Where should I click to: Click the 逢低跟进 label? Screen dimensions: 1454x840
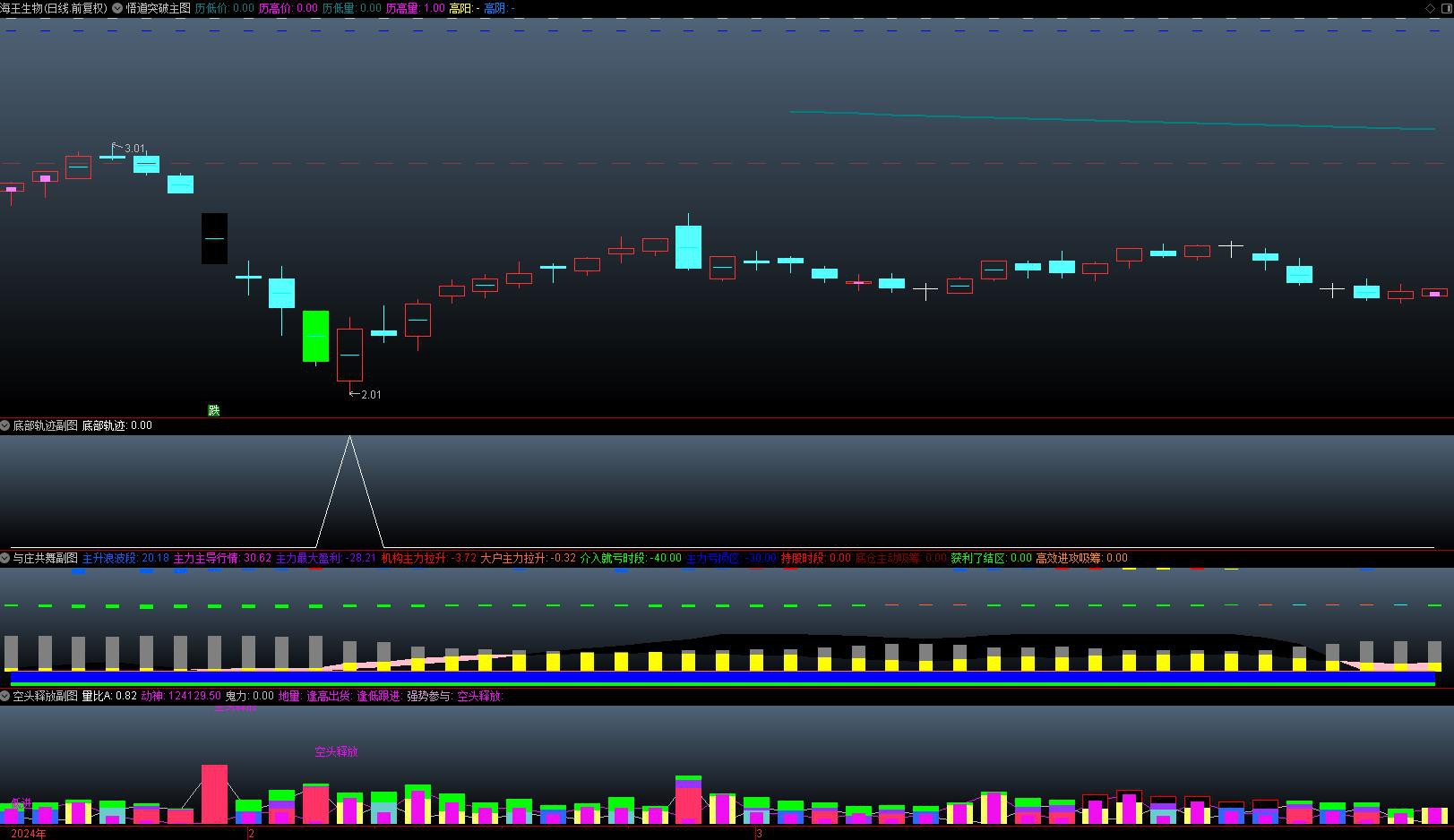pyautogui.click(x=380, y=696)
